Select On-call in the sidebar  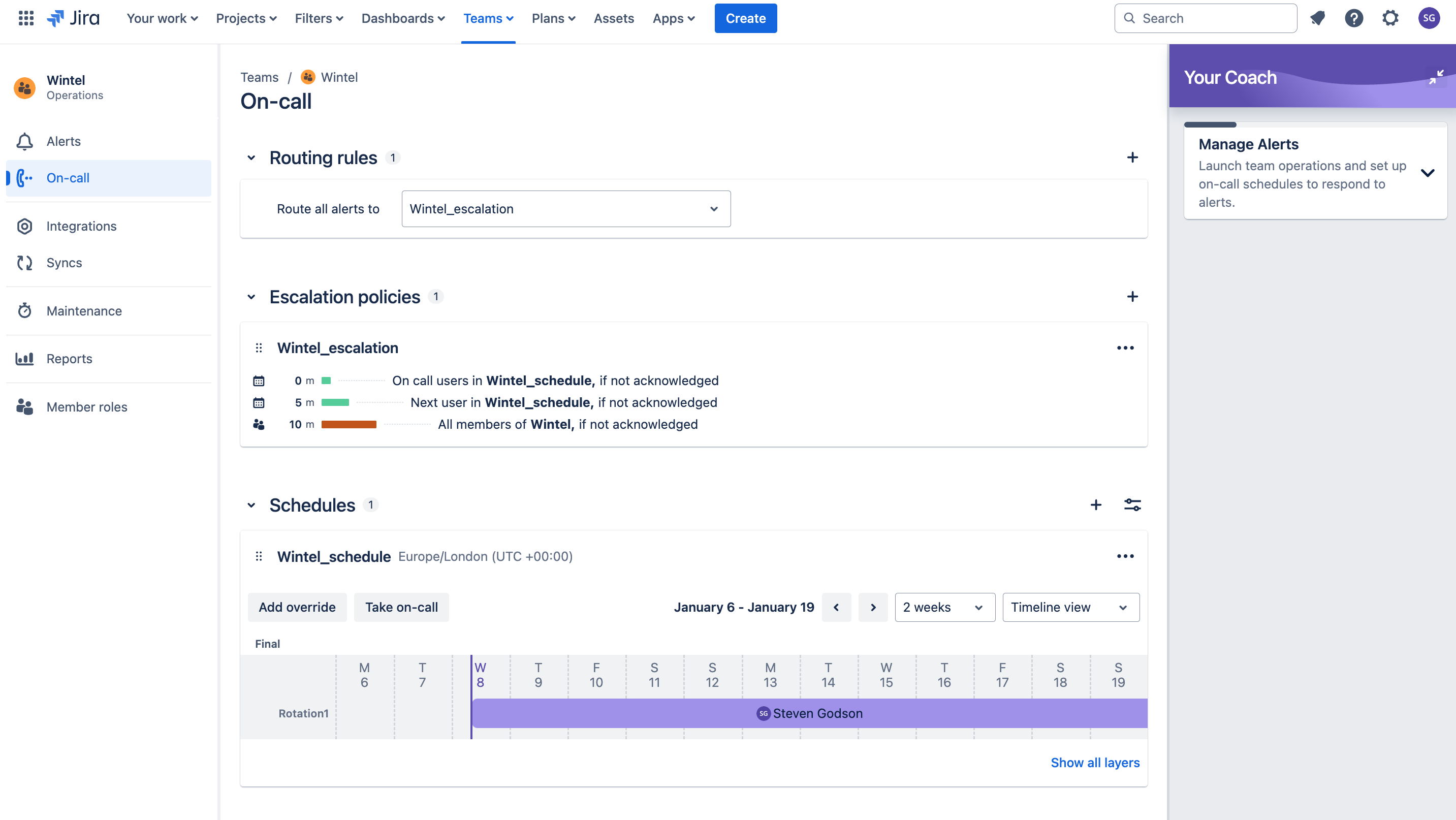[108, 178]
